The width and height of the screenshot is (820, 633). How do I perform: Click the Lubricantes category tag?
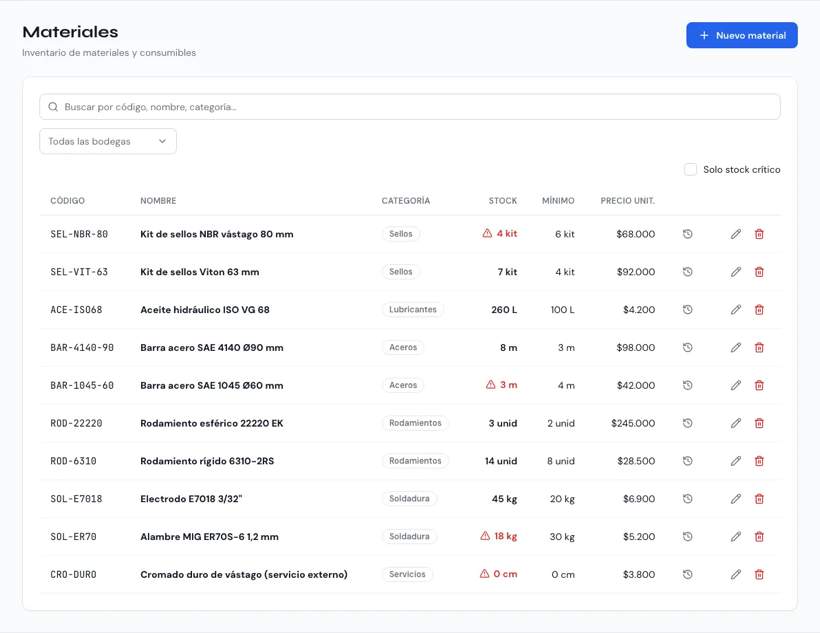click(x=413, y=309)
